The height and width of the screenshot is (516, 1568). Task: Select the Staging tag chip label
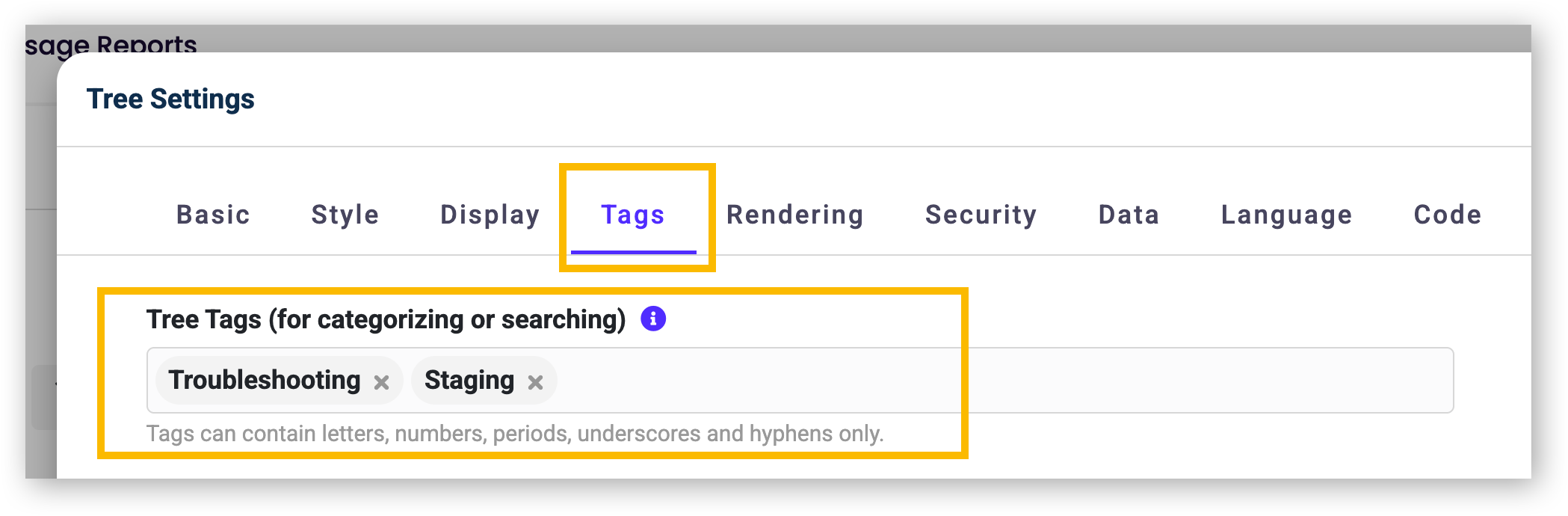469,380
